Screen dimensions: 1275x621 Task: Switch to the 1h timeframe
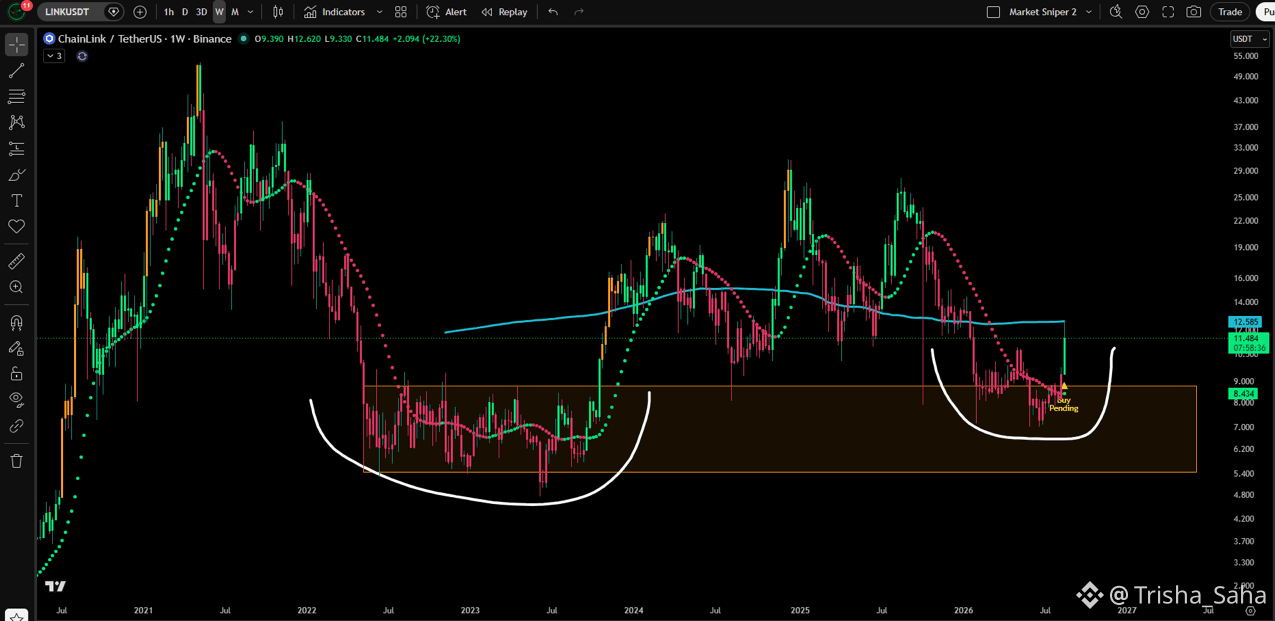pyautogui.click(x=169, y=12)
